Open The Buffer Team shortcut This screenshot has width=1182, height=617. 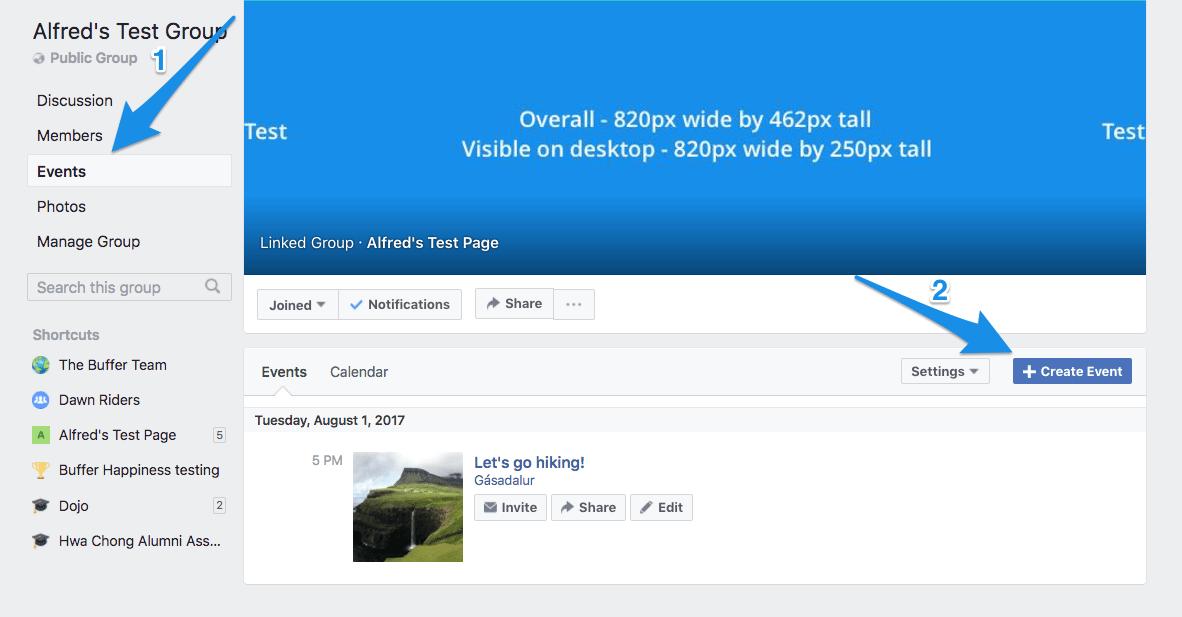point(111,365)
